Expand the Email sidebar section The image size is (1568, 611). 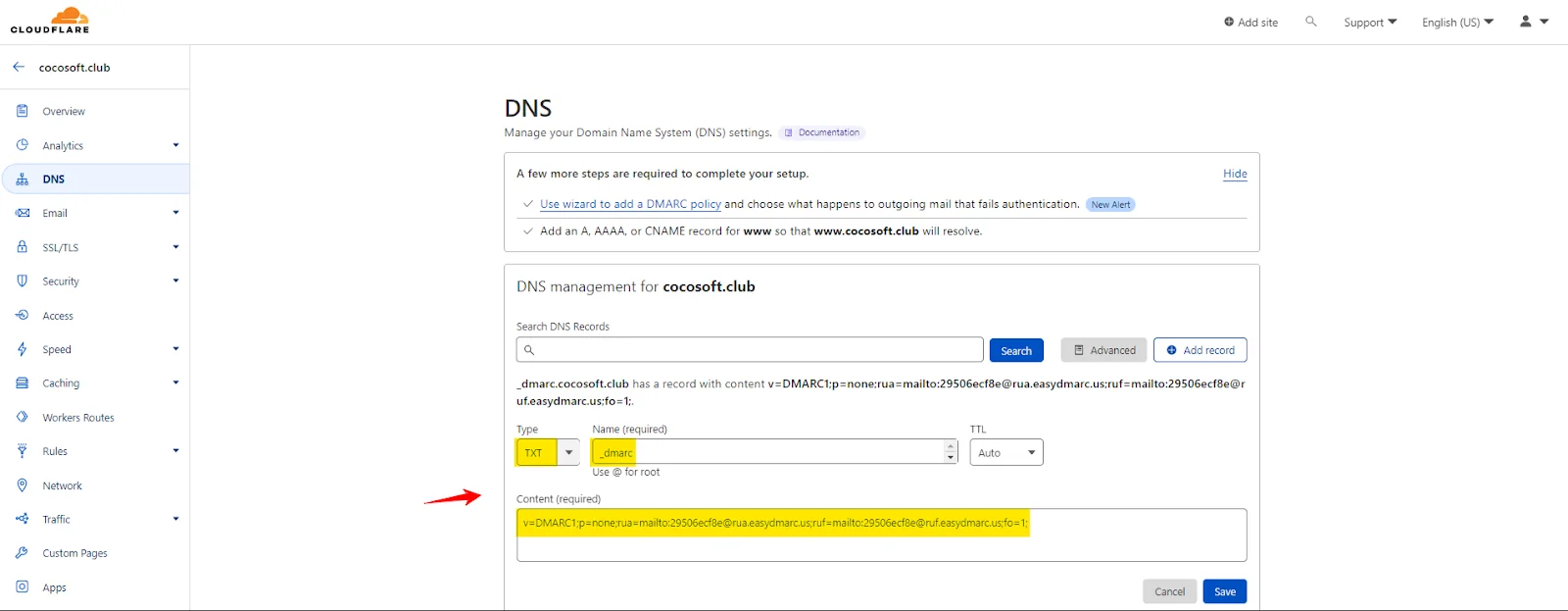tap(176, 213)
